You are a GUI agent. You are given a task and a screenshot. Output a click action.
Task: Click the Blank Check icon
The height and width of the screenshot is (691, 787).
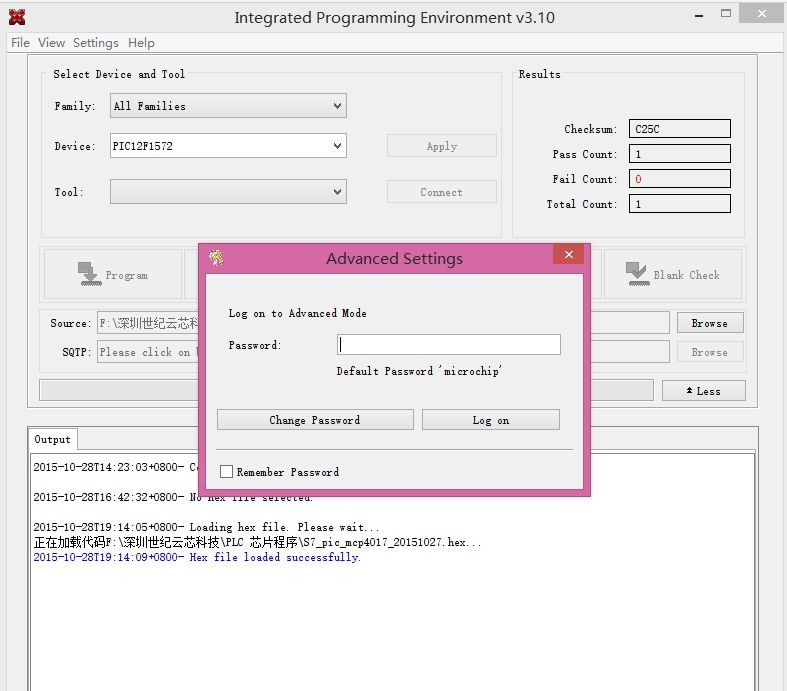pos(637,274)
